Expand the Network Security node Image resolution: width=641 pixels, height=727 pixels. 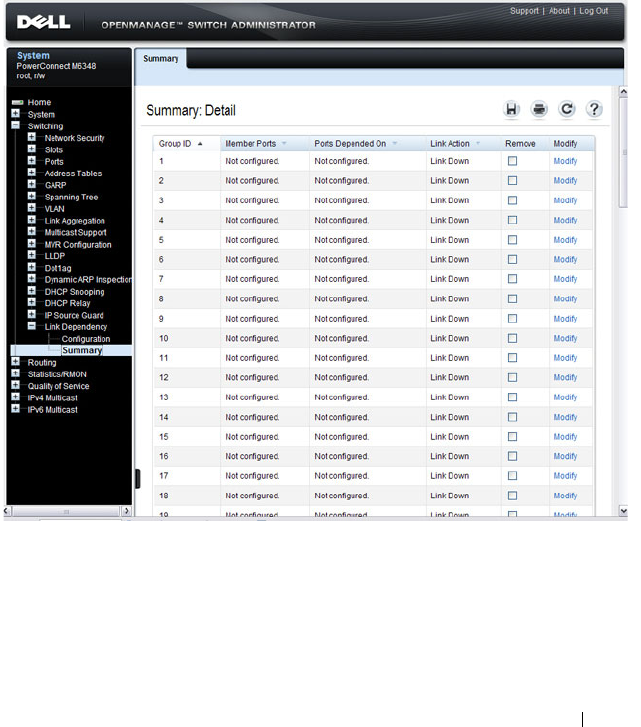click(32, 137)
